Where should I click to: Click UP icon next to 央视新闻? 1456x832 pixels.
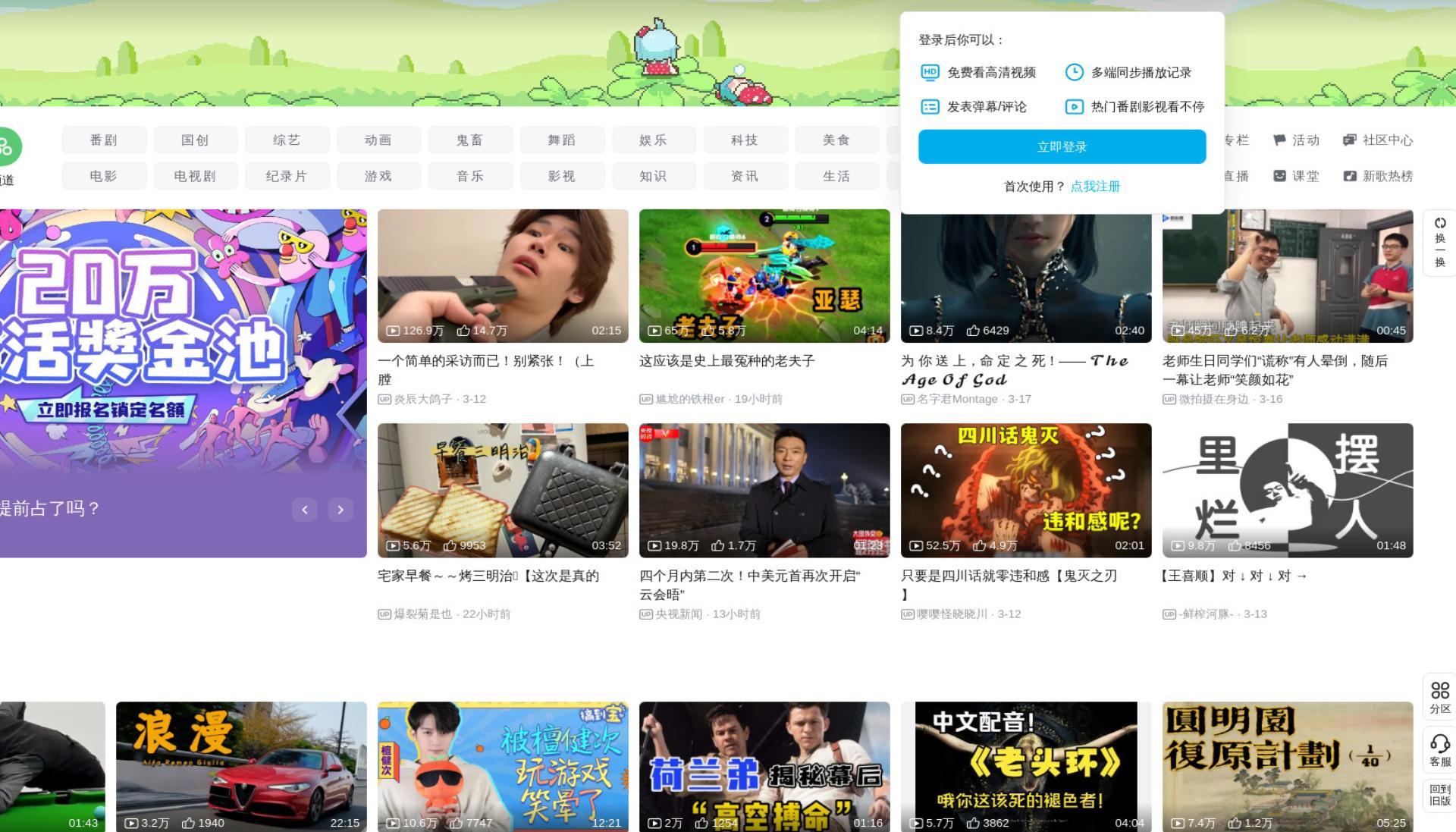(646, 614)
